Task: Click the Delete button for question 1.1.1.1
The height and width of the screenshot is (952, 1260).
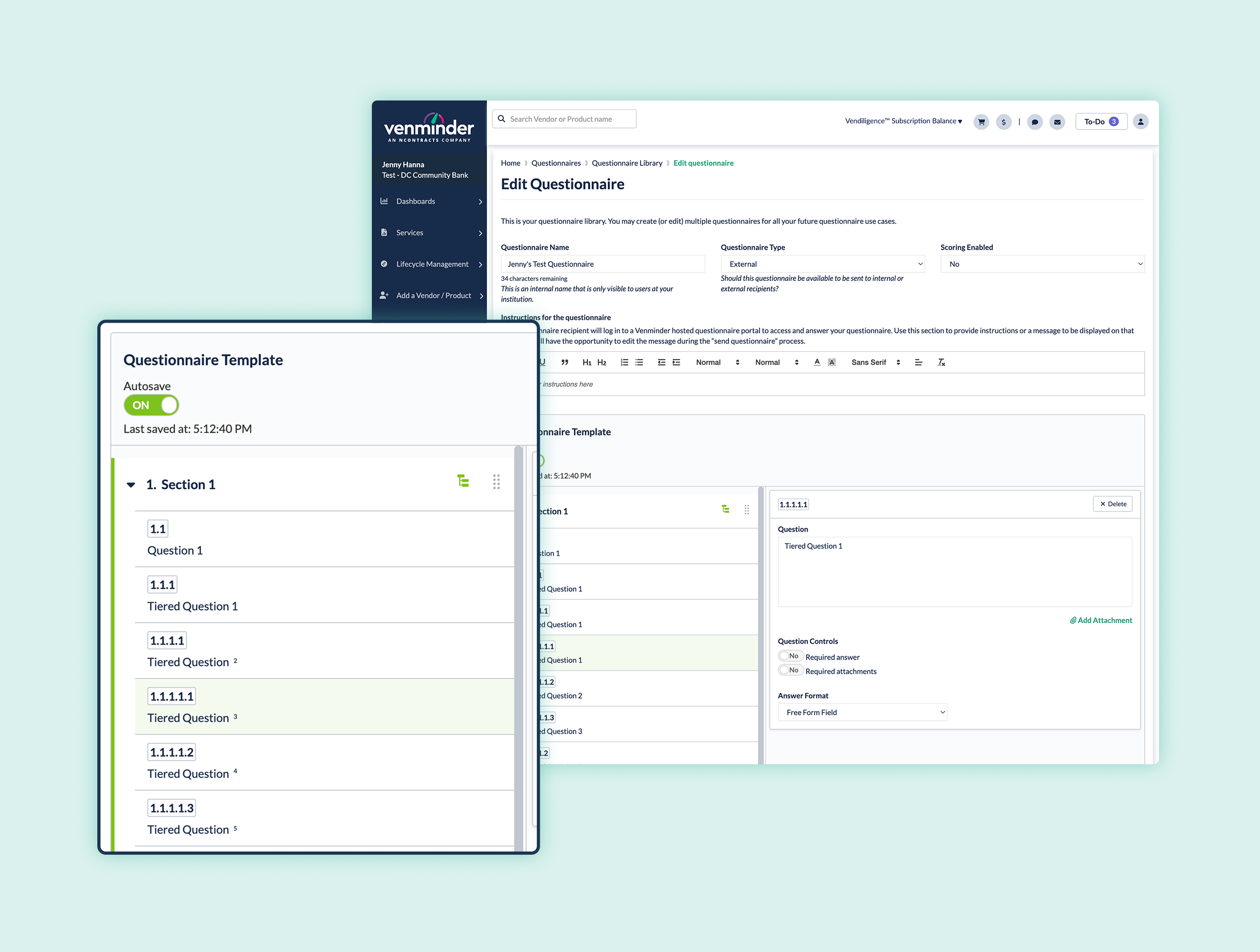Action: (1112, 504)
